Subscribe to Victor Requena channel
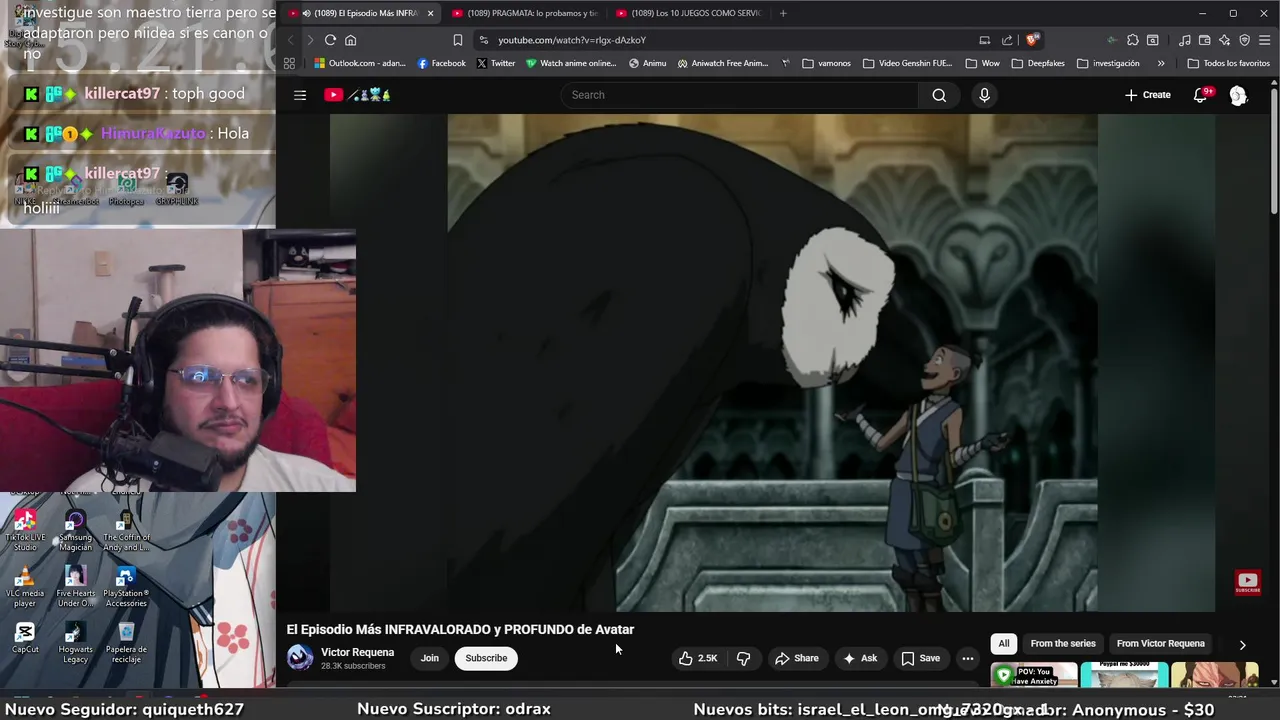The width and height of the screenshot is (1280, 720). (486, 658)
